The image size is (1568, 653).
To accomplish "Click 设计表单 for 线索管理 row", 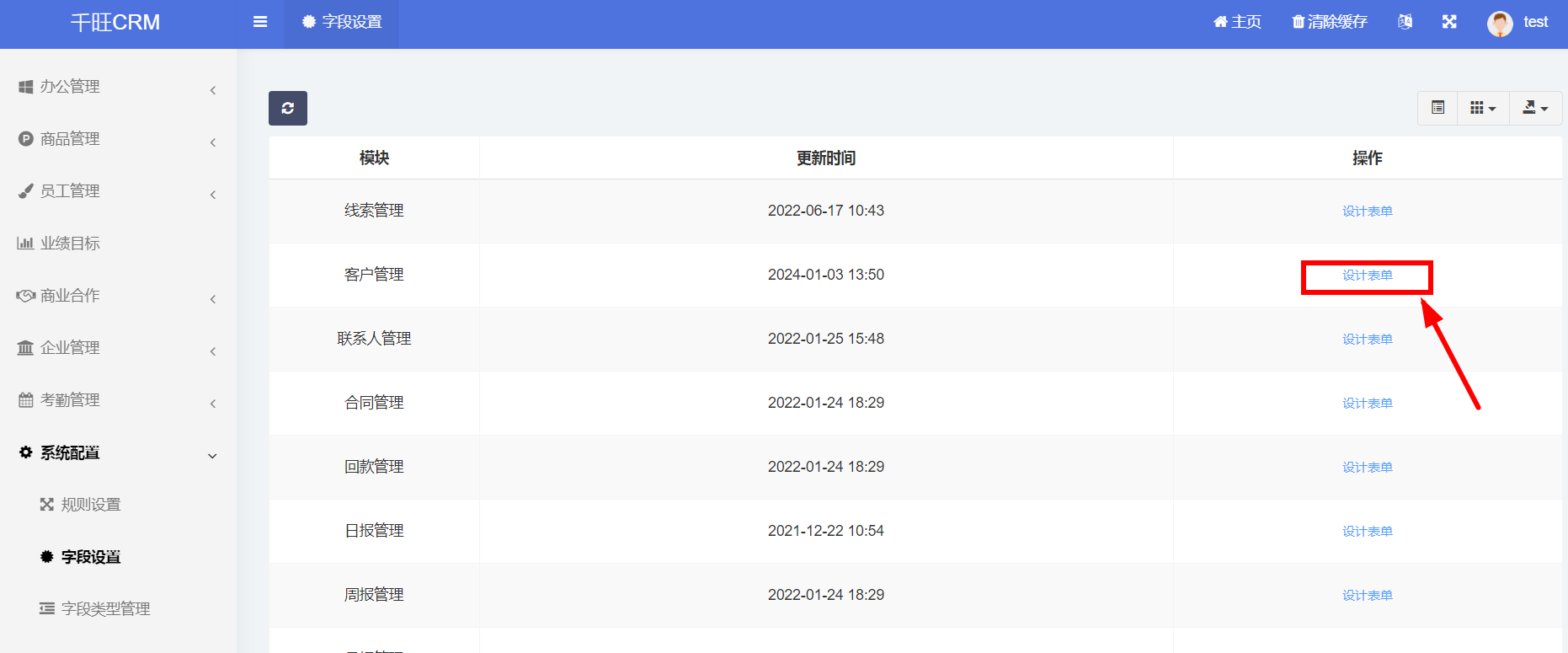I will coord(1367,211).
